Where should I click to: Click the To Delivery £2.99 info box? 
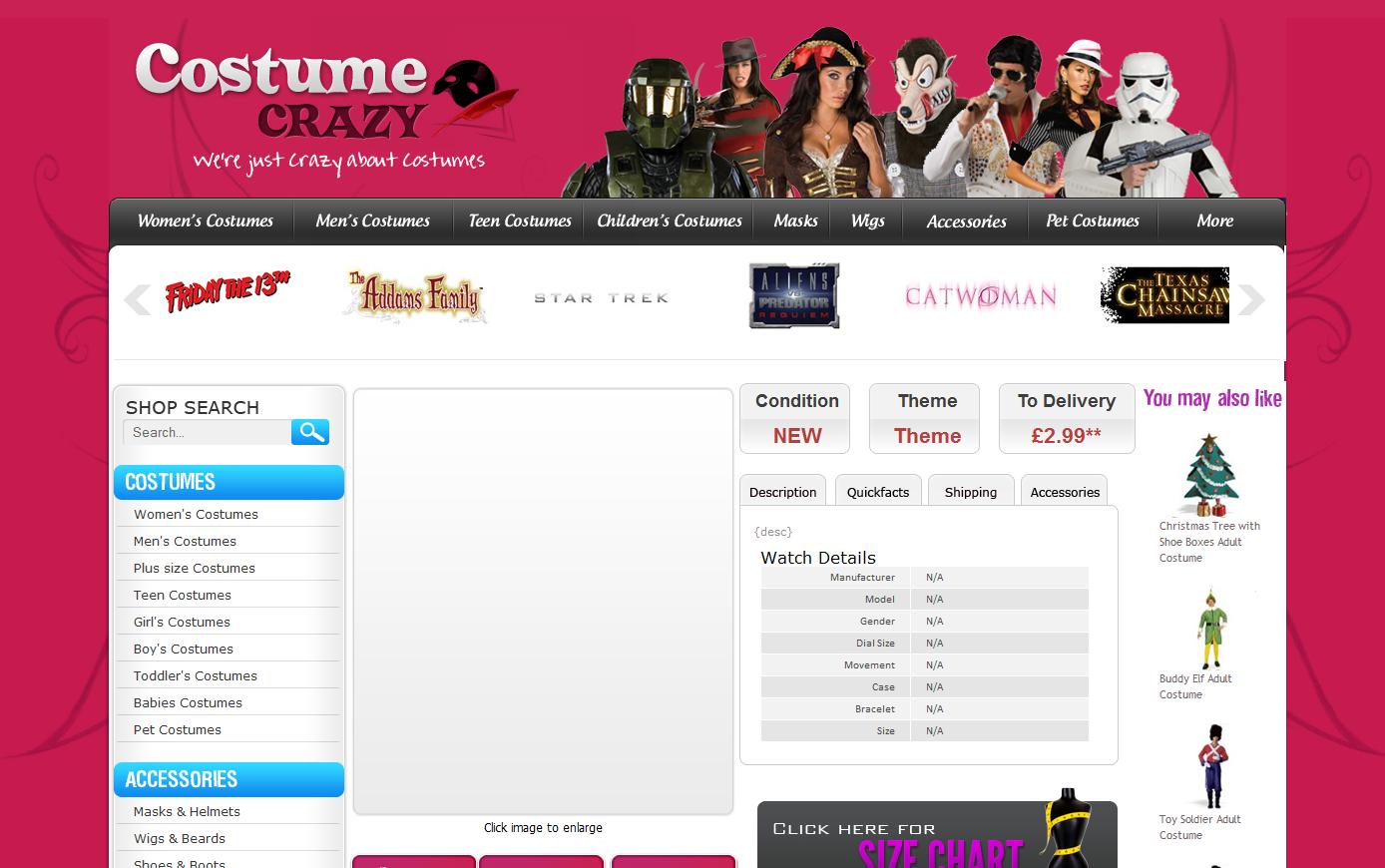coord(1067,418)
